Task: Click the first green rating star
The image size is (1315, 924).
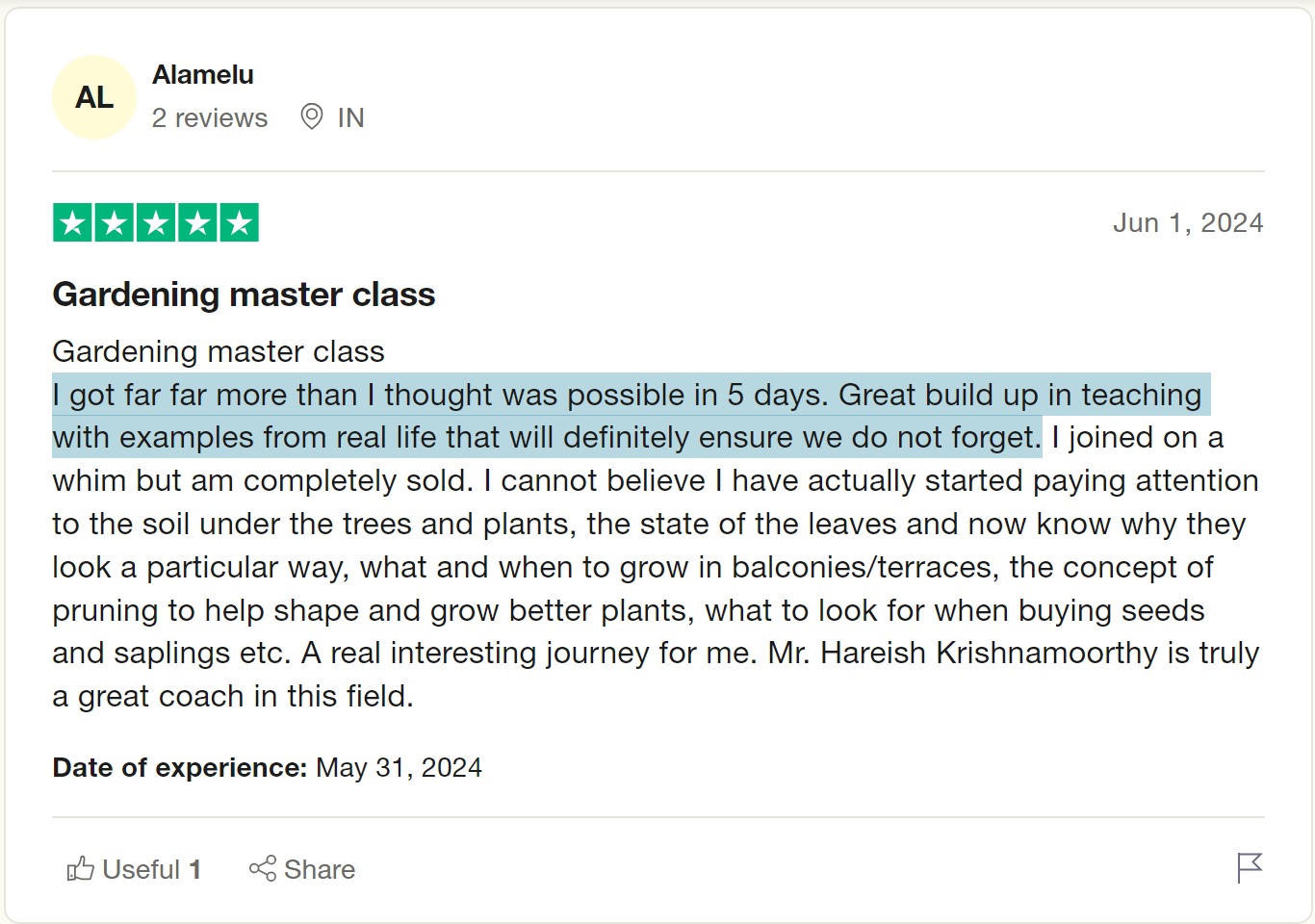Action: pyautogui.click(x=72, y=223)
